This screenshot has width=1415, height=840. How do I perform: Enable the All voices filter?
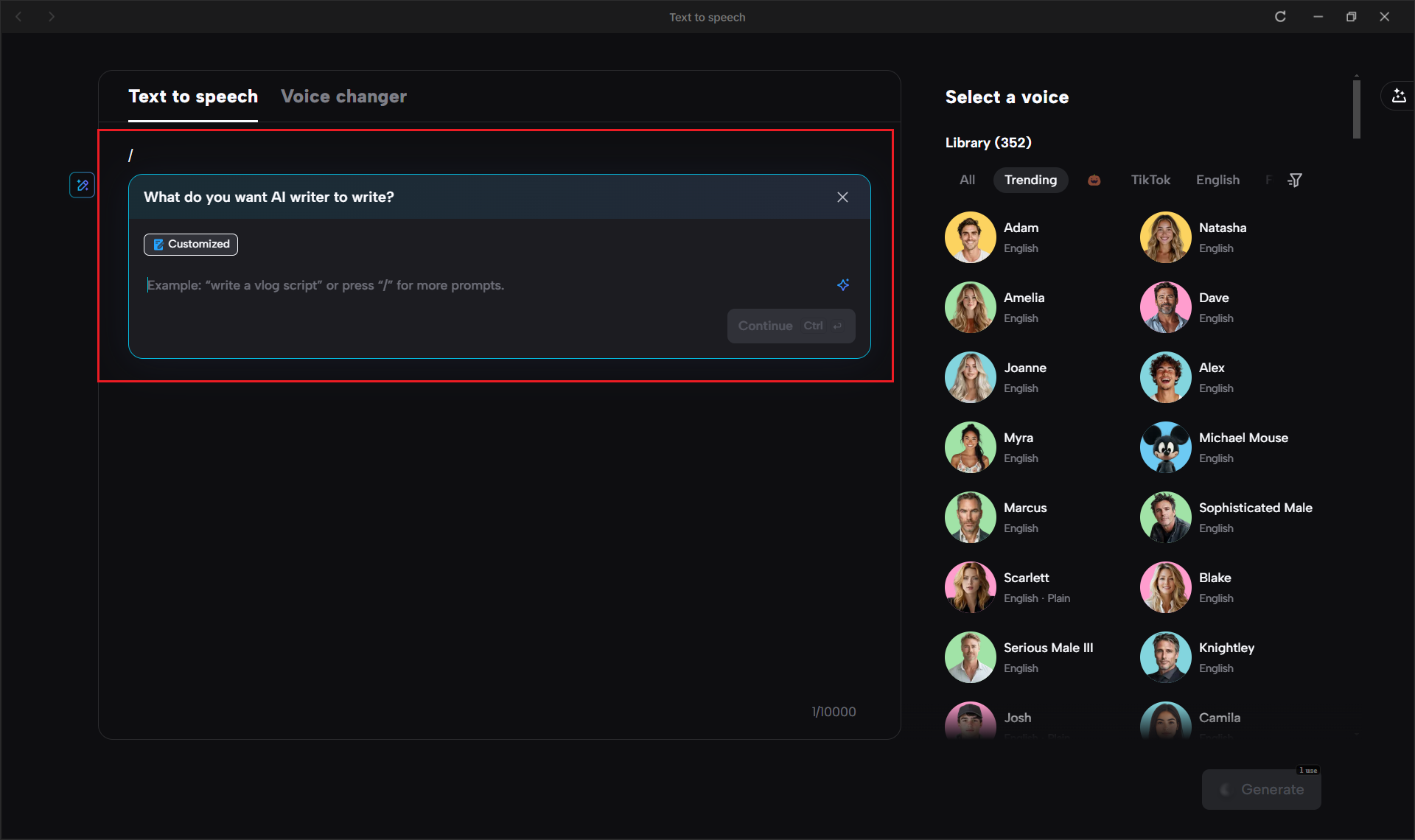pyautogui.click(x=966, y=180)
